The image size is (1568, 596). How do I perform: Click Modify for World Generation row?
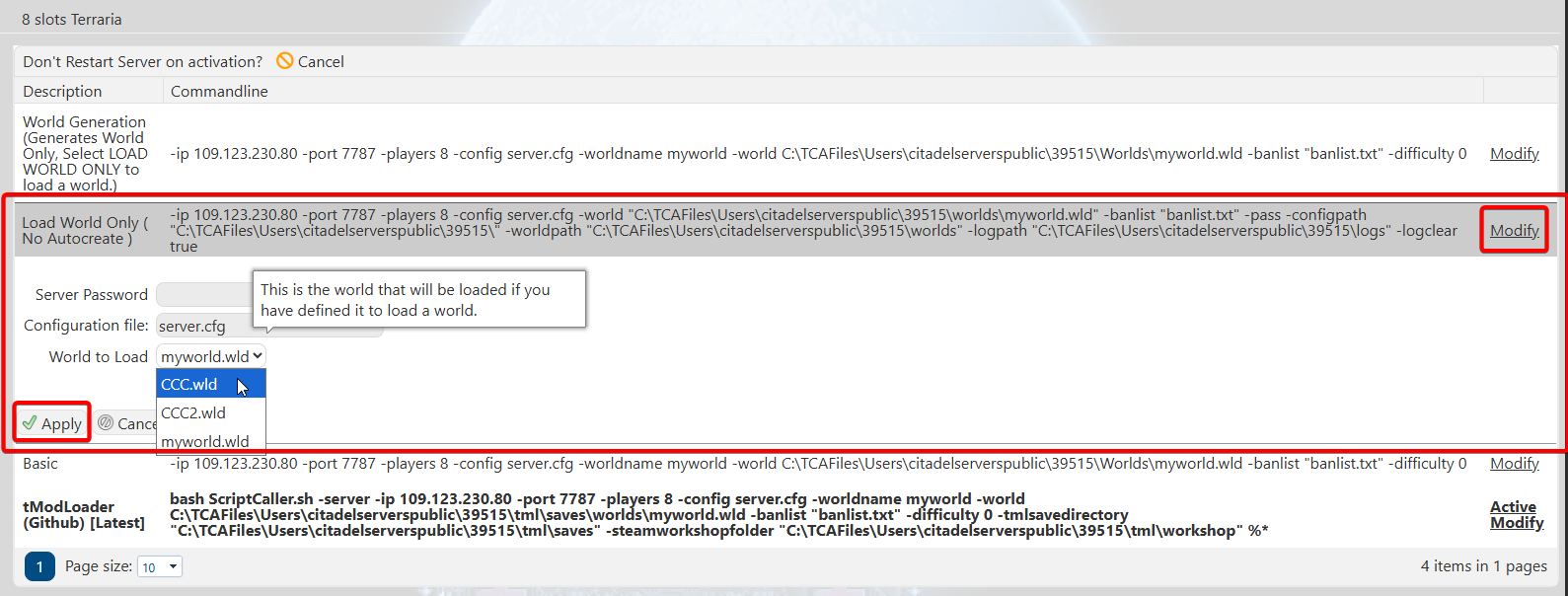[x=1514, y=154]
